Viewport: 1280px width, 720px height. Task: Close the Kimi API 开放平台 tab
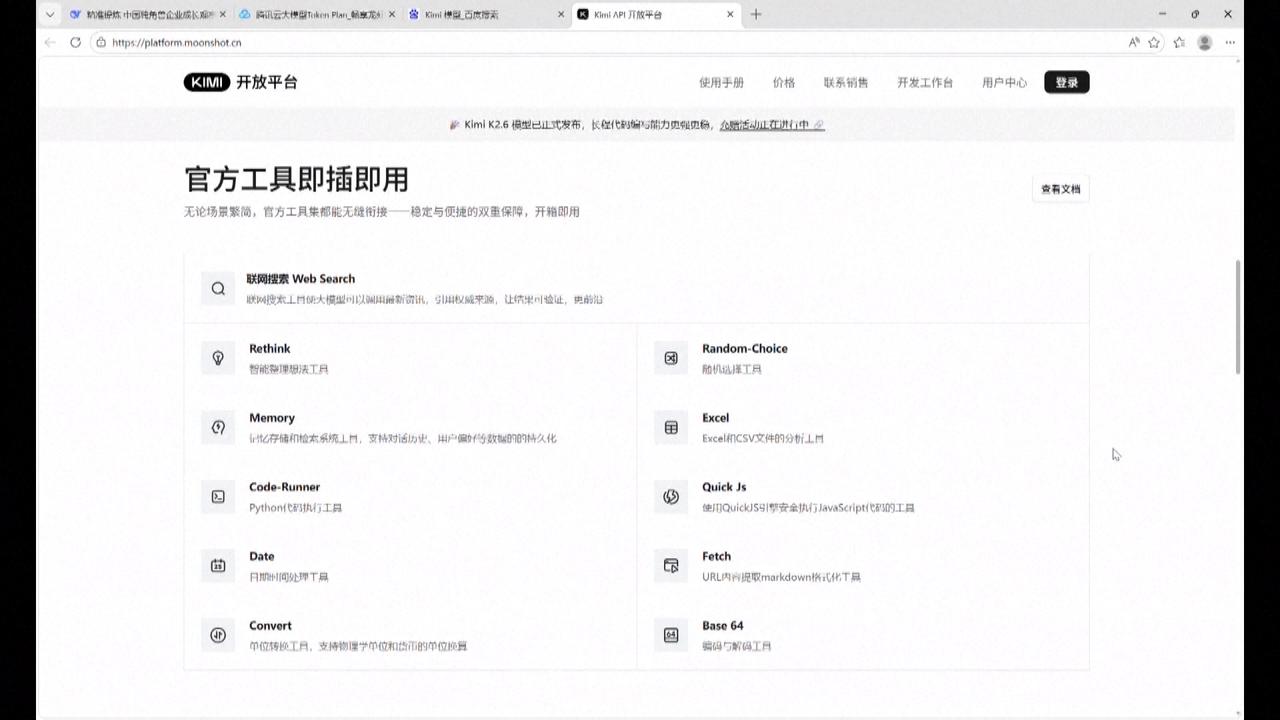coord(730,14)
